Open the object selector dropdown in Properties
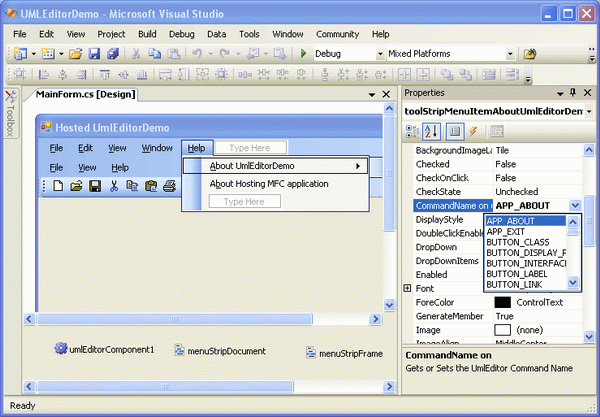Viewport: 600px width, 417px height. pos(589,112)
